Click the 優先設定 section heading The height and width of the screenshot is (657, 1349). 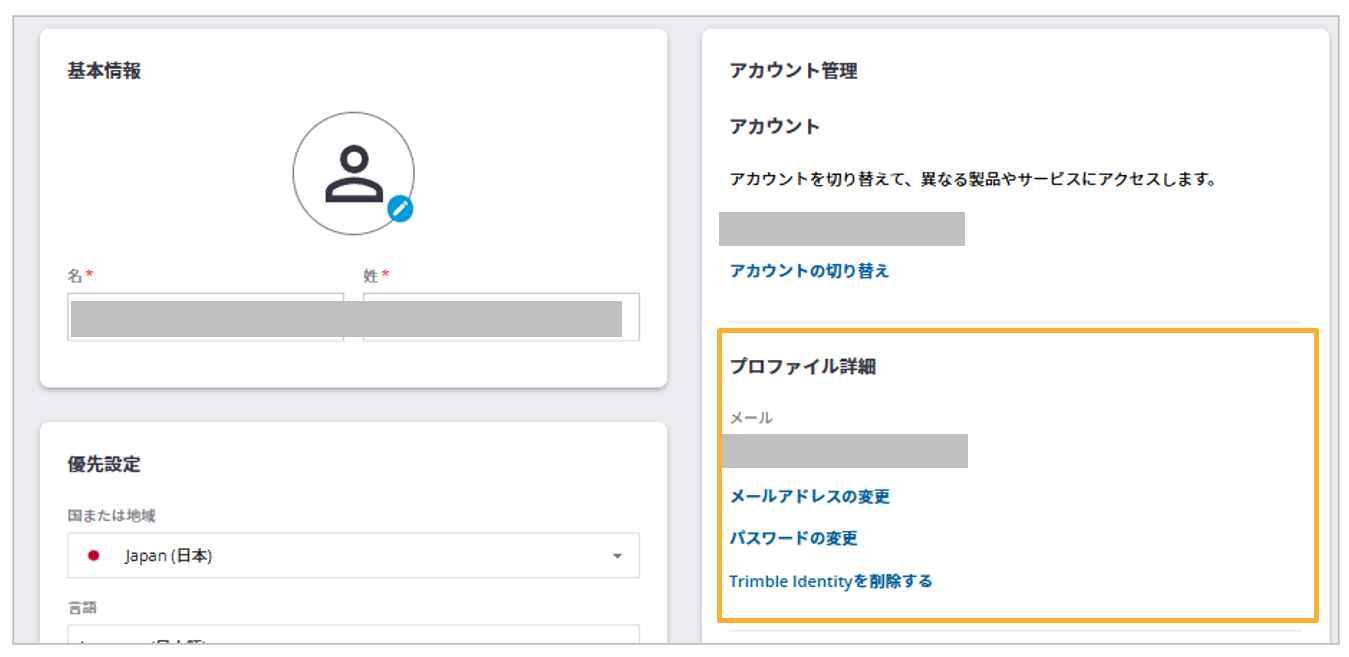104,464
